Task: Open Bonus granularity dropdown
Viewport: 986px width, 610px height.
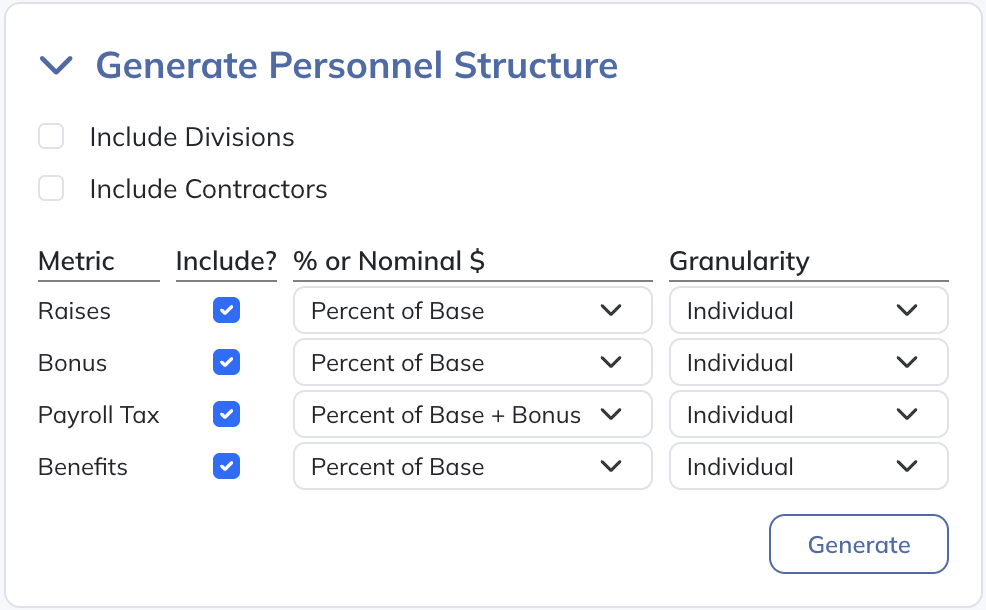Action: click(808, 363)
